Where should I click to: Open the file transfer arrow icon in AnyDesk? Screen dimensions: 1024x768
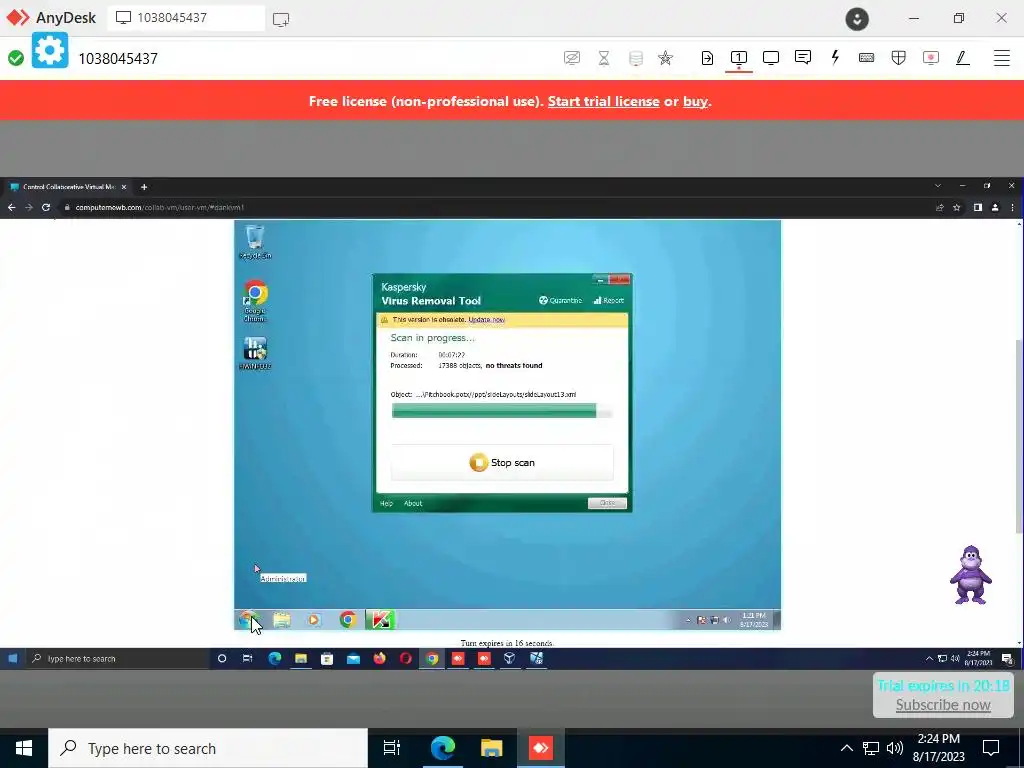click(x=707, y=58)
